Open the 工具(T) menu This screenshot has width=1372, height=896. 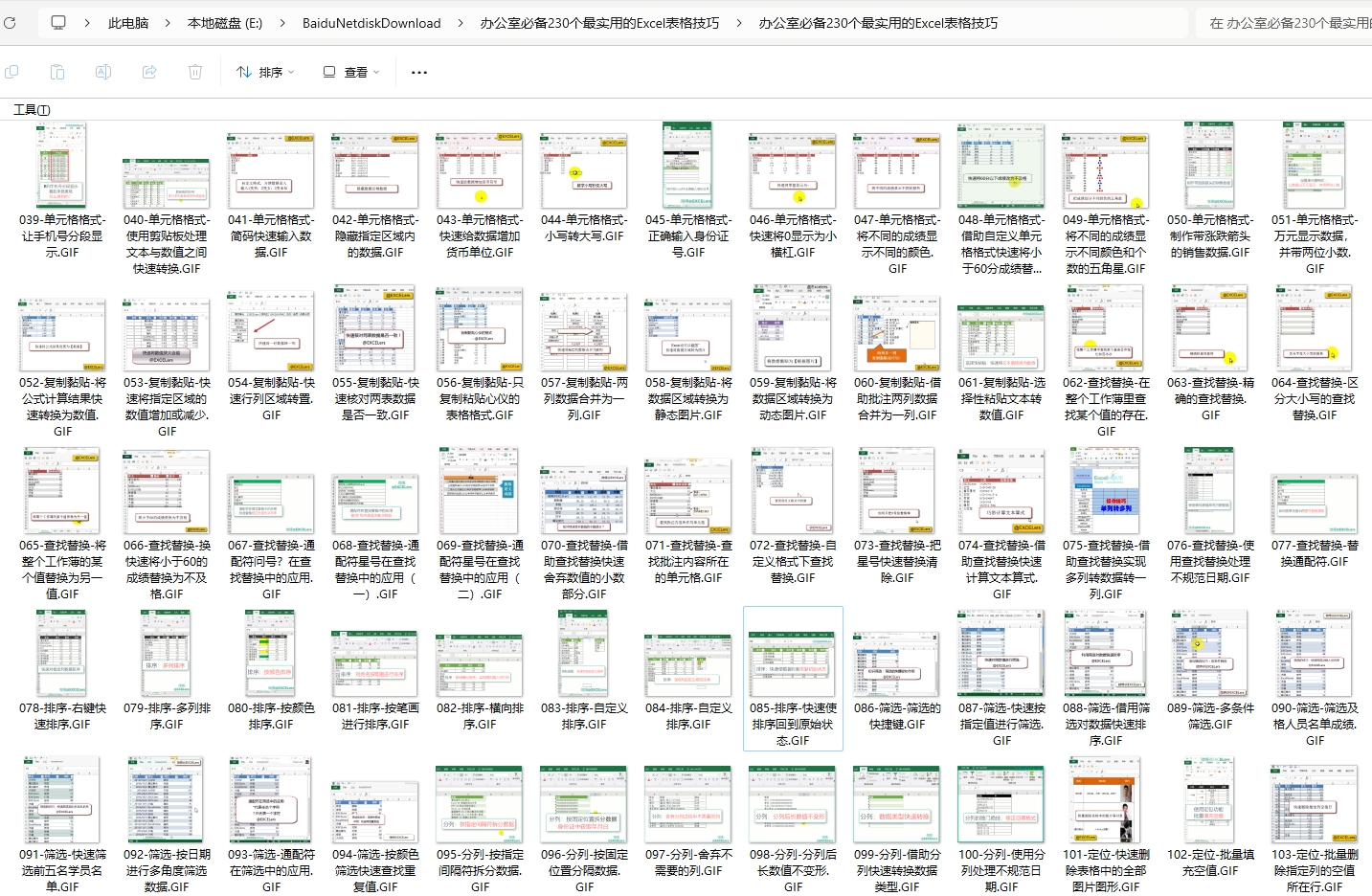pos(32,110)
